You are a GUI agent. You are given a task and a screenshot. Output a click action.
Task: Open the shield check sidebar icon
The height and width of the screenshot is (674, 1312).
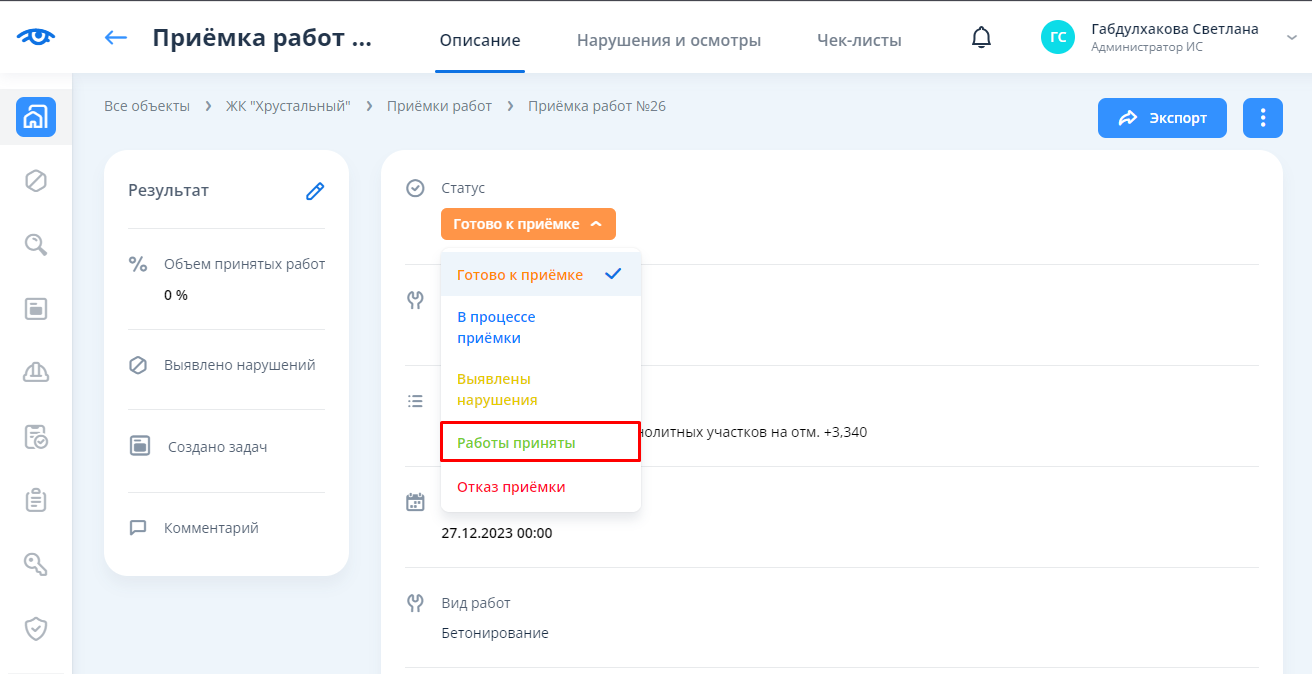pyautogui.click(x=36, y=629)
